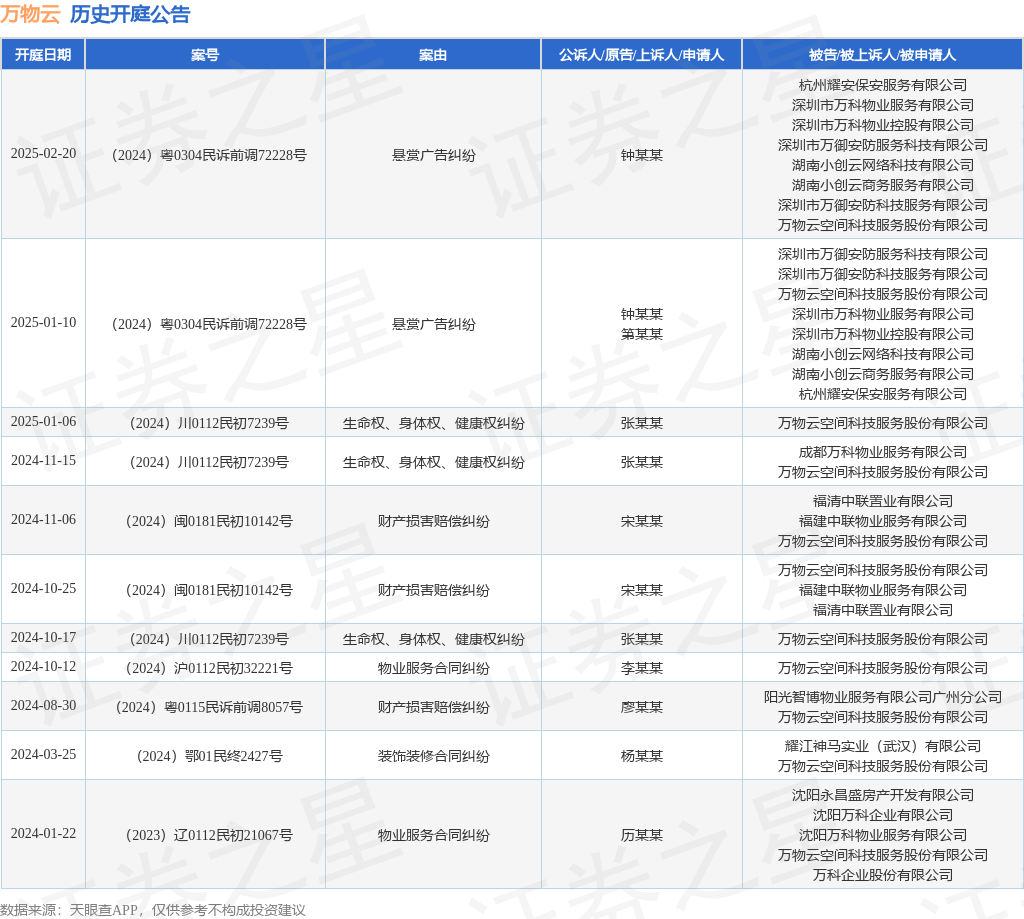Select the date 2025-02-20
The image size is (1024, 919).
tap(43, 153)
